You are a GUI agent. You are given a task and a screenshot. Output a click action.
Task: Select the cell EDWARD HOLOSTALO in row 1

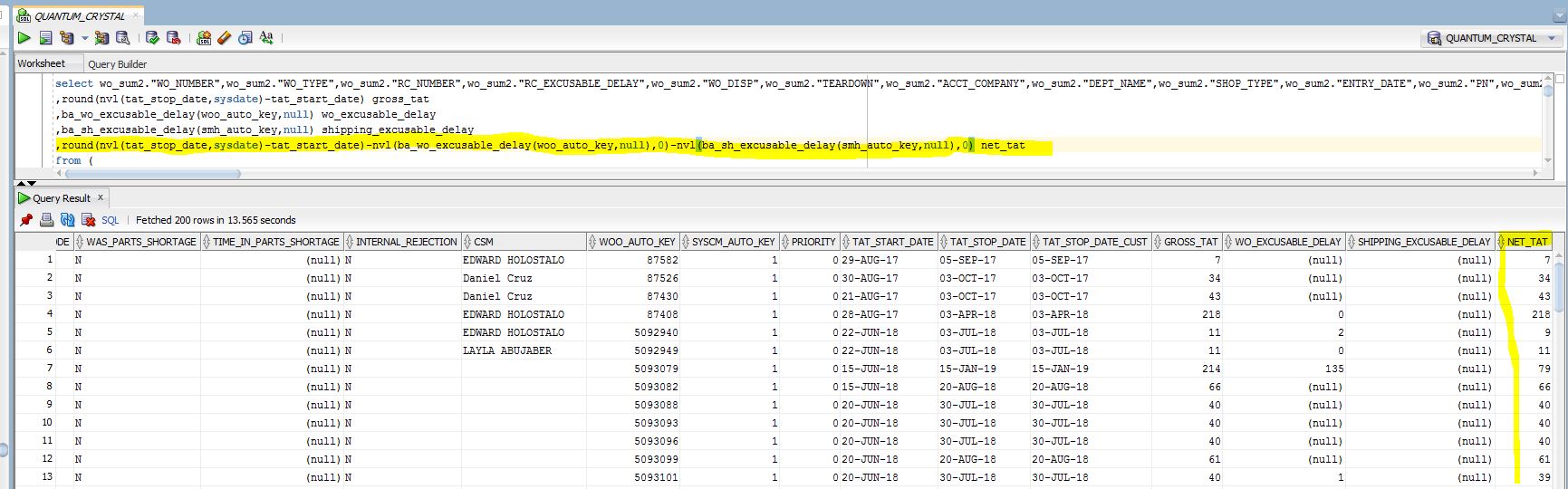coord(524,260)
